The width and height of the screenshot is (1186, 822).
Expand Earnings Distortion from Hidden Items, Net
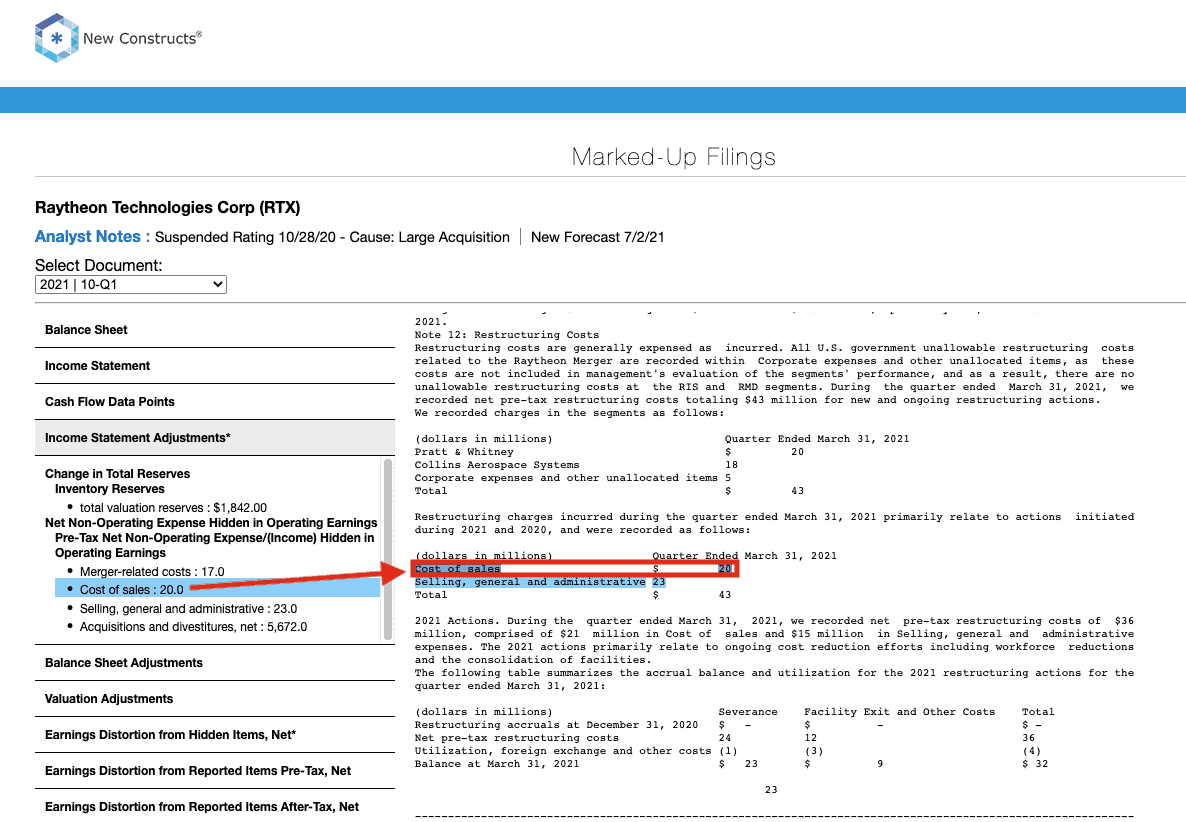pyautogui.click(x=215, y=734)
